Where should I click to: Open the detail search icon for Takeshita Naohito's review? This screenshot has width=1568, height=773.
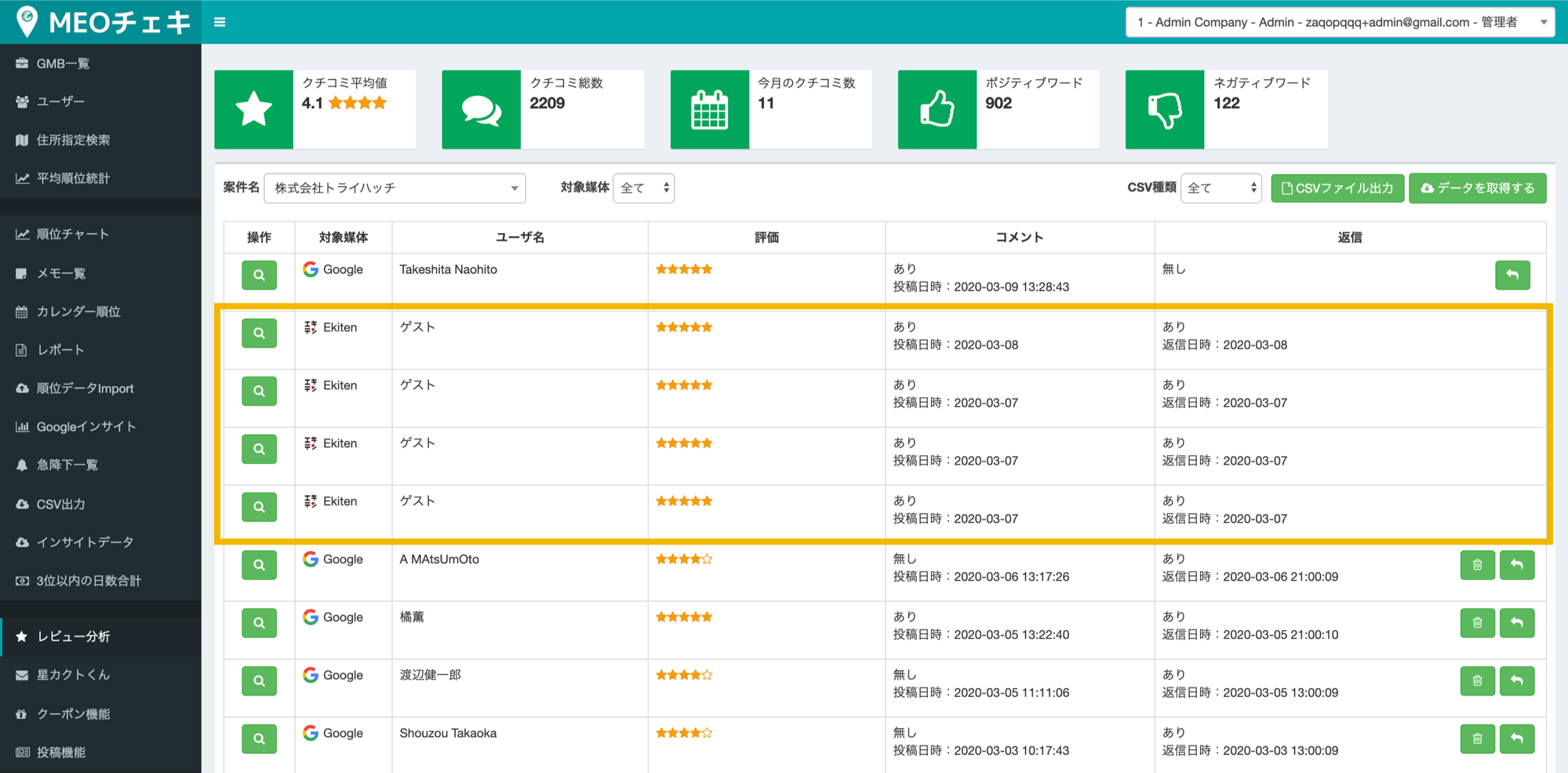click(259, 275)
